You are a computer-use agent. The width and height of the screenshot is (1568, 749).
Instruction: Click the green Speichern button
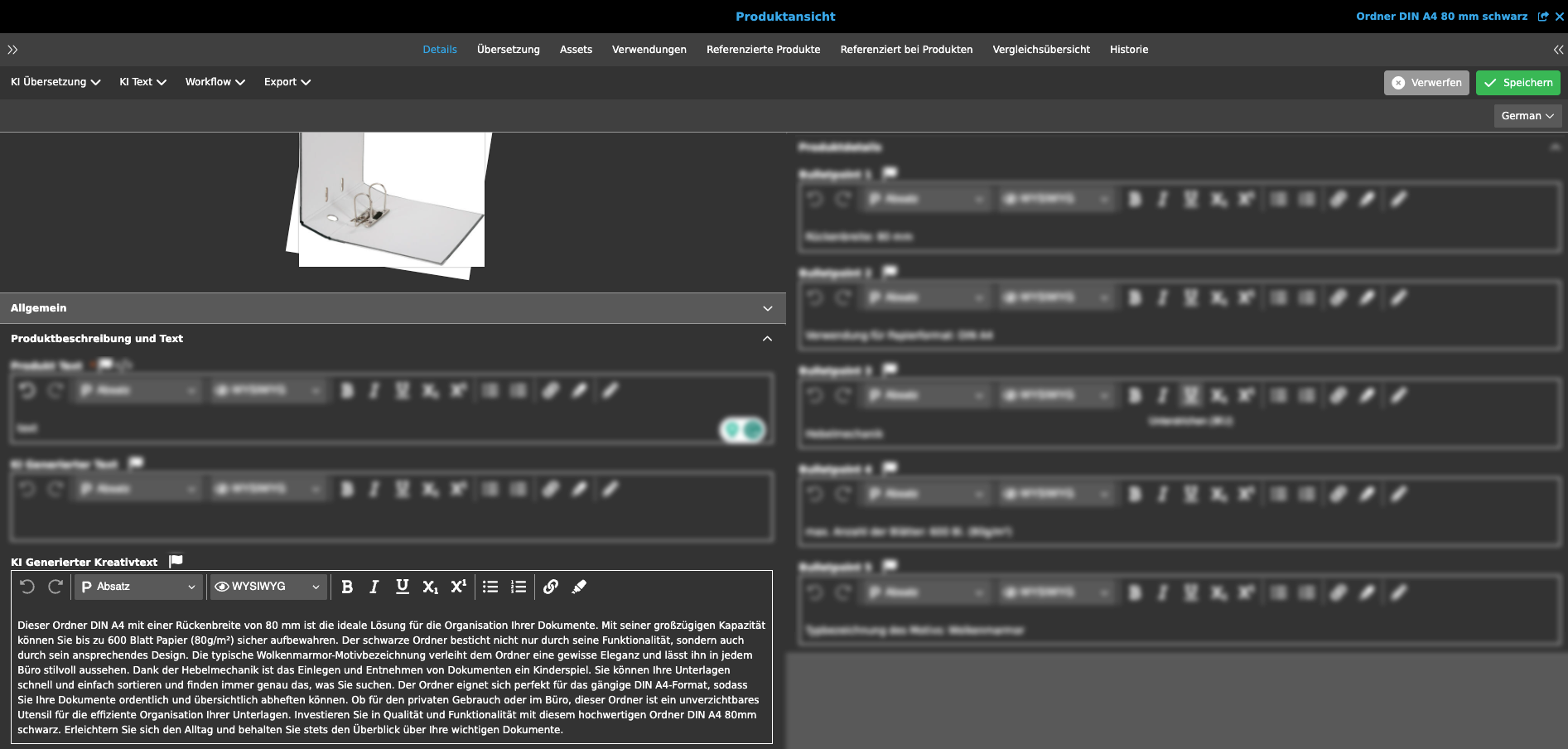click(1517, 82)
